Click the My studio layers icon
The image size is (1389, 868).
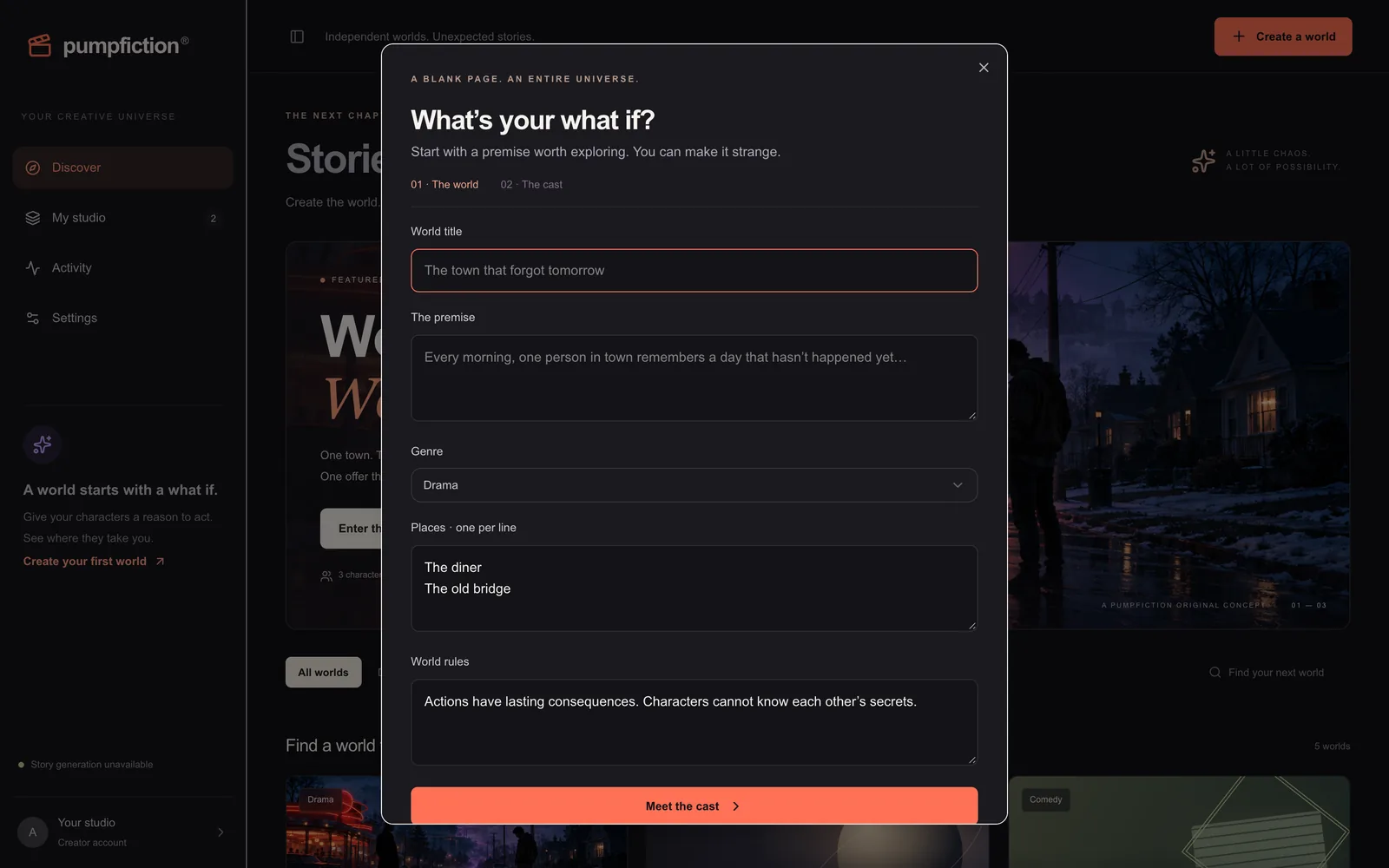coord(33,218)
